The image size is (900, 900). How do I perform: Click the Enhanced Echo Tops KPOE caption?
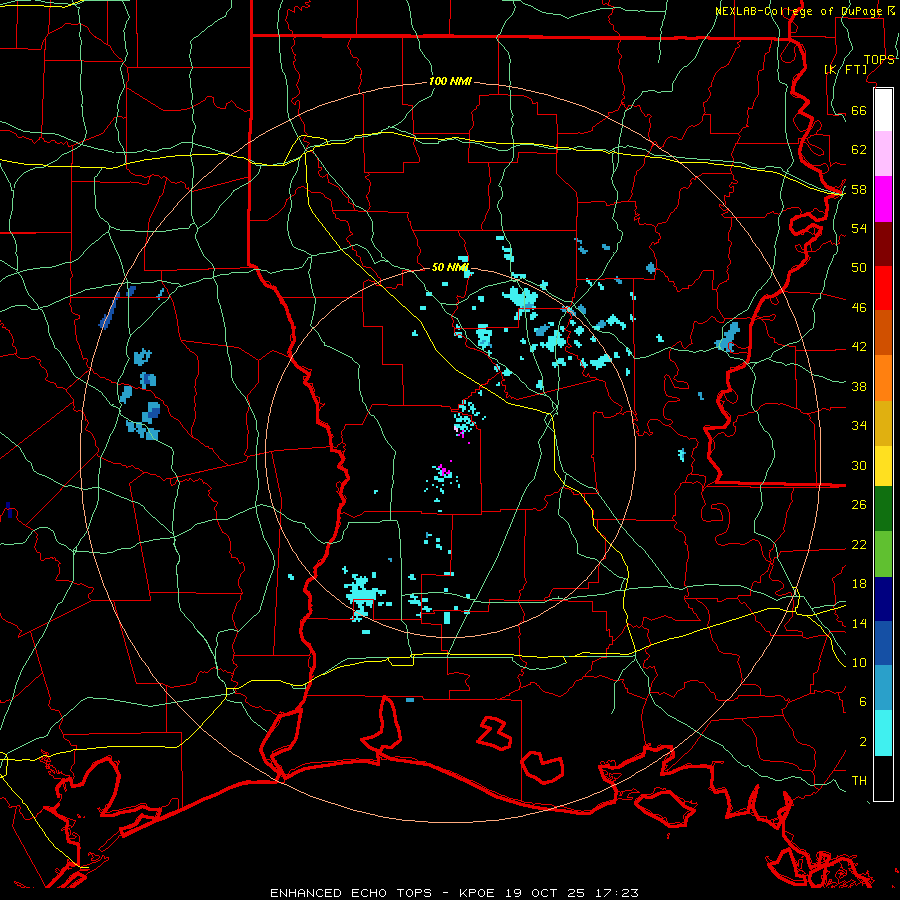[x=454, y=893]
